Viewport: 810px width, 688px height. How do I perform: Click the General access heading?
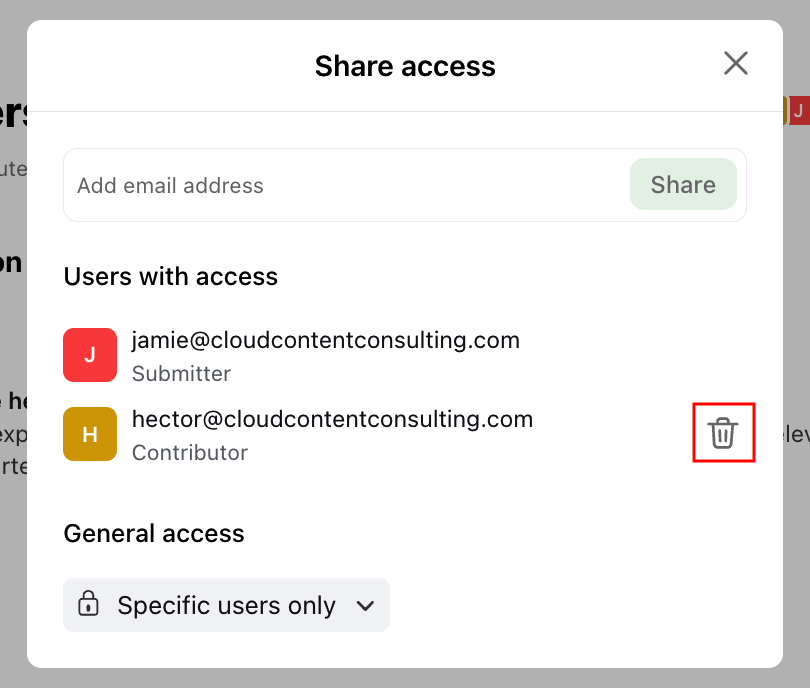click(154, 533)
